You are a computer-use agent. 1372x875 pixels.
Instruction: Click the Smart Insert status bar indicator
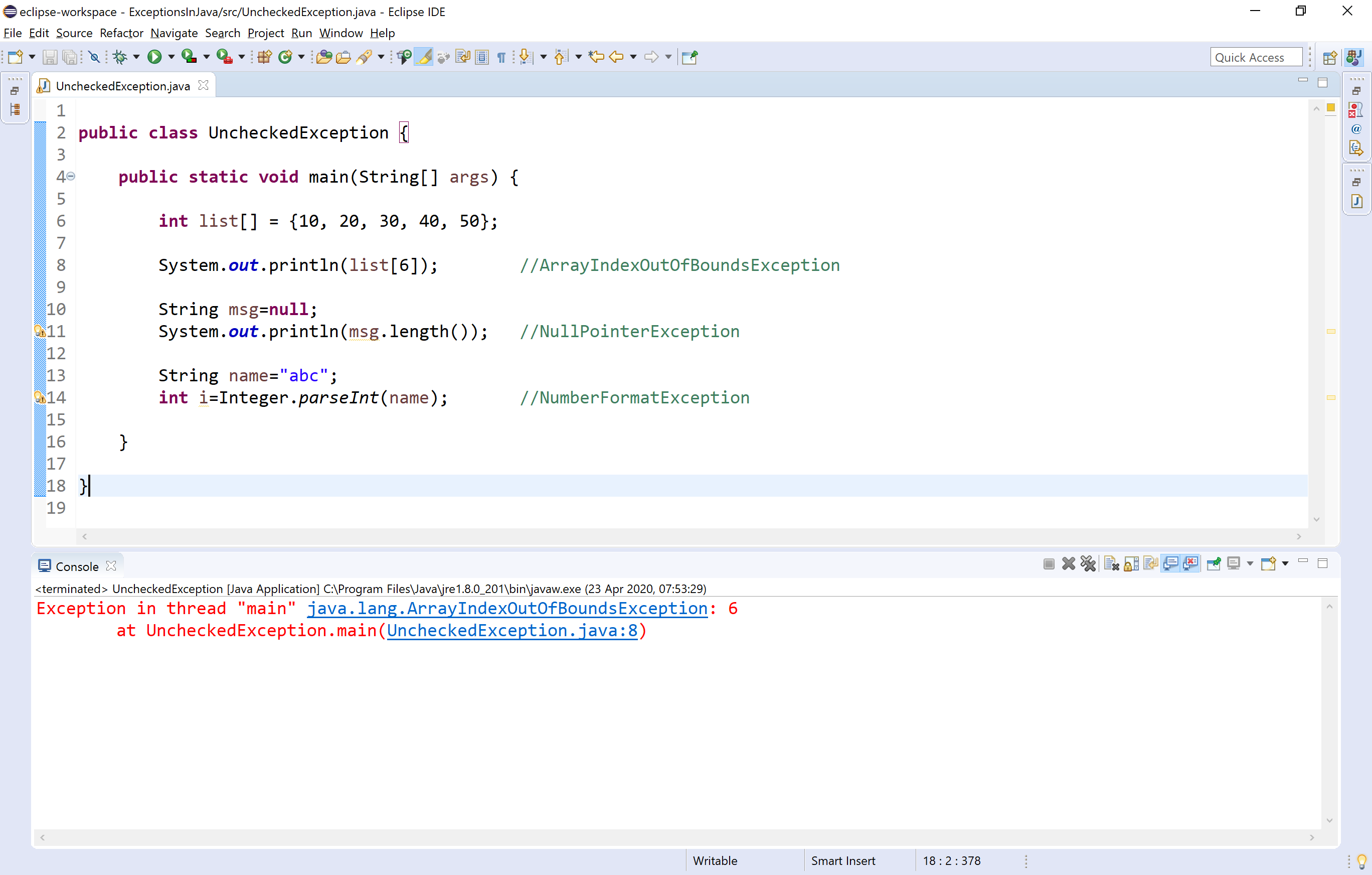[844, 861]
